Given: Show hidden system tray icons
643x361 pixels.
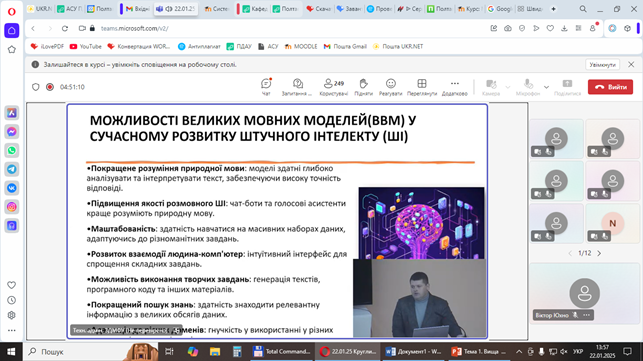Looking at the screenshot, I should 519,352.
